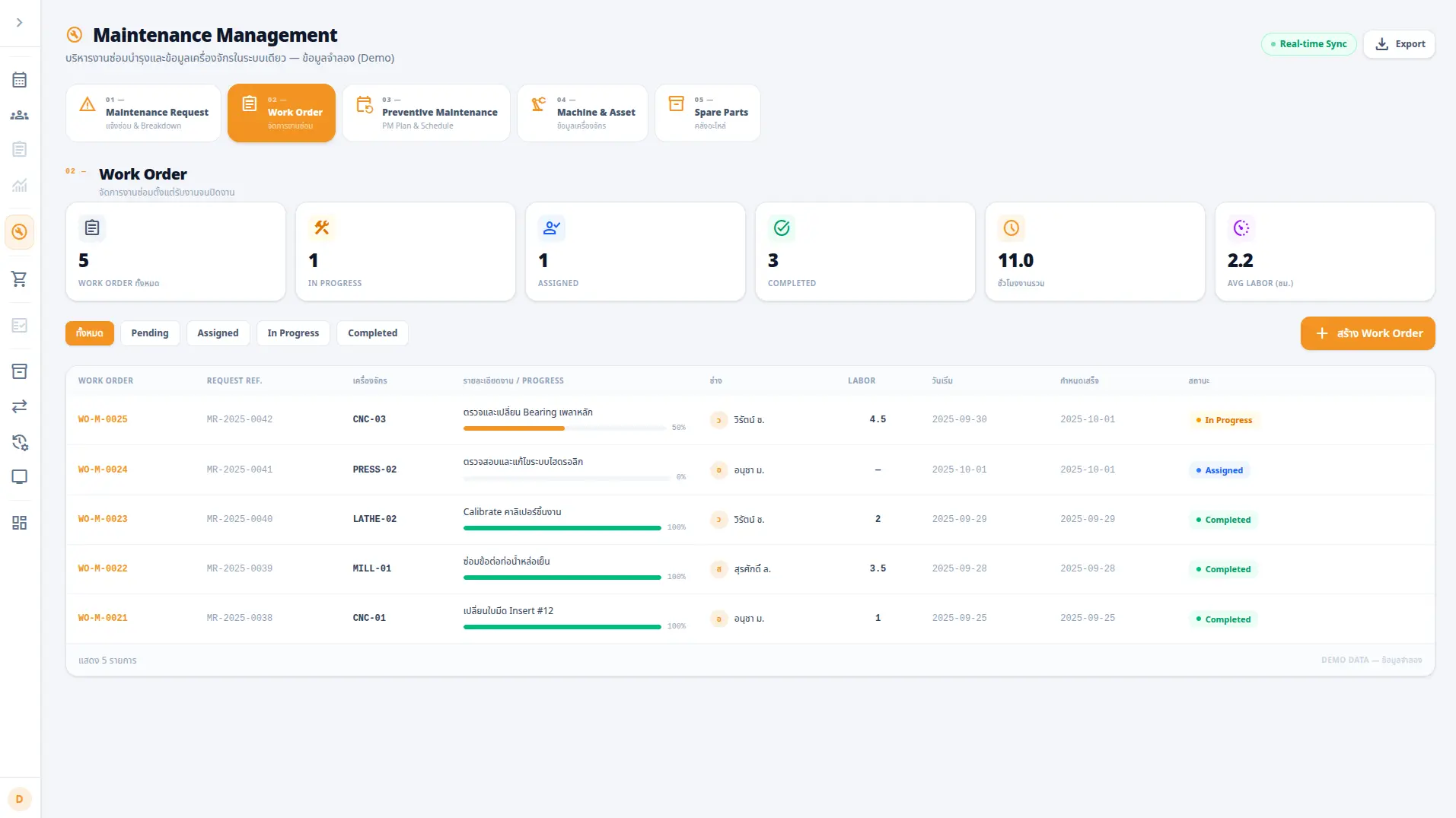Click machine cell PRESS-02

click(374, 469)
